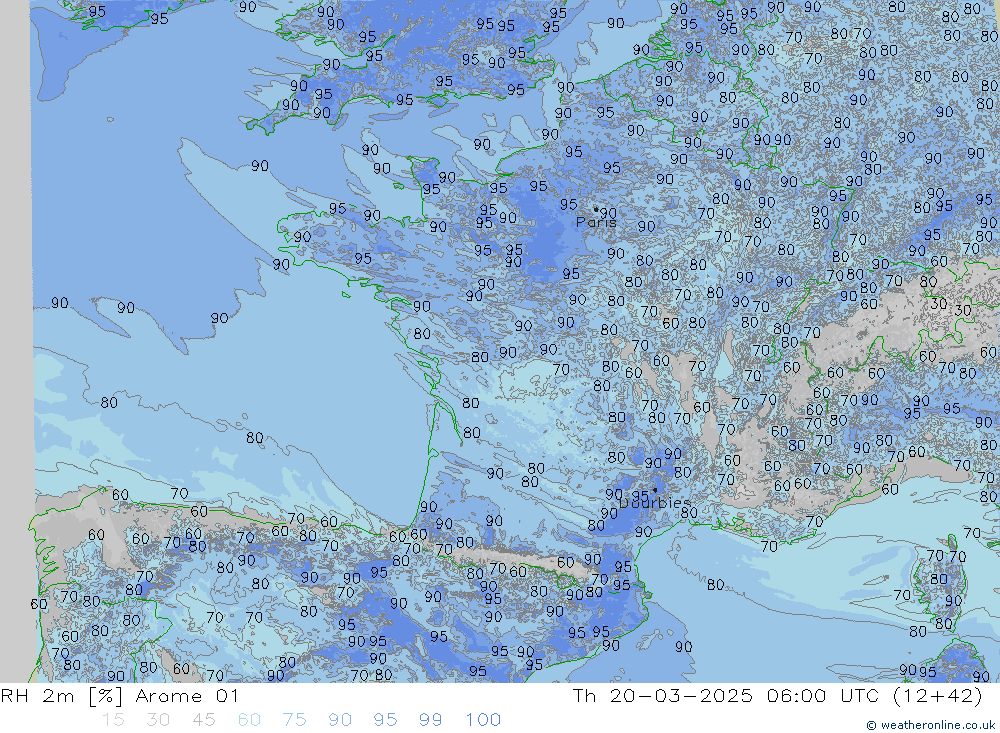The height and width of the screenshot is (733, 1000).
Task: Click legend value 95
Action: (x=385, y=720)
